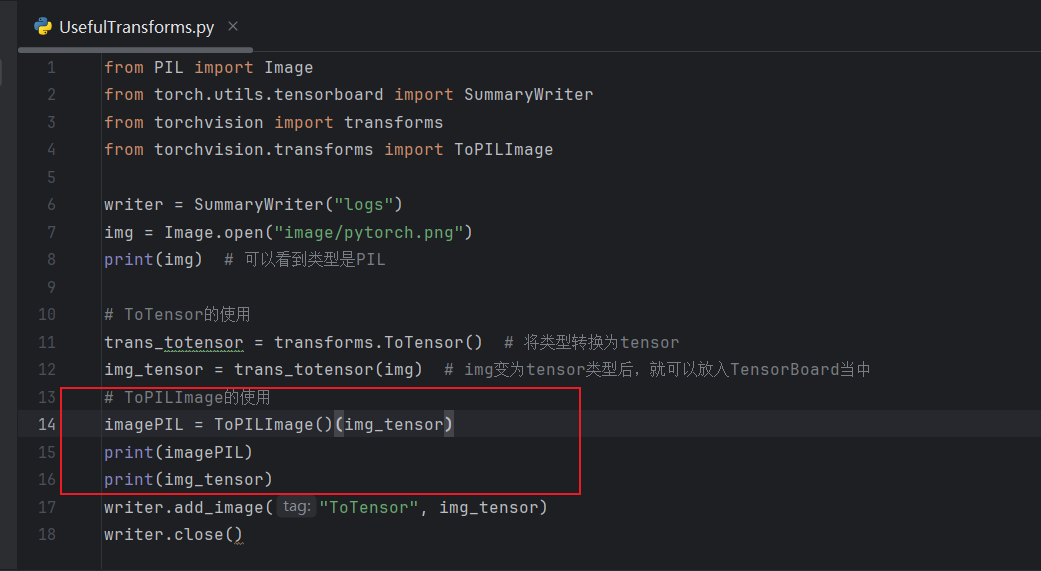Click 'writer' at start of line 6
Image resolution: width=1041 pixels, height=571 pixels.
point(133,204)
